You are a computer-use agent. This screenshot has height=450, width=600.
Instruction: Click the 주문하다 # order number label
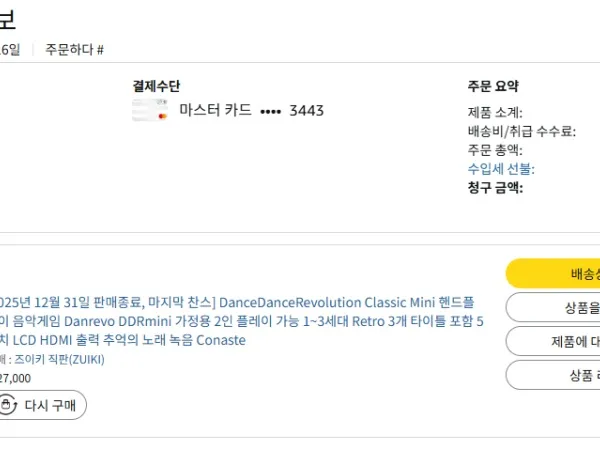75,49
